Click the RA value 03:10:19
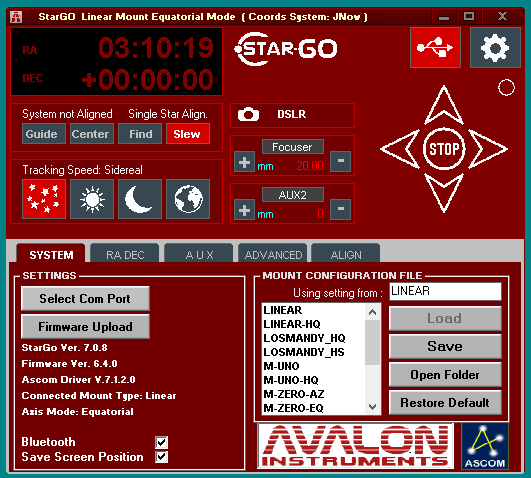531x478 pixels. pyautogui.click(x=156, y=48)
